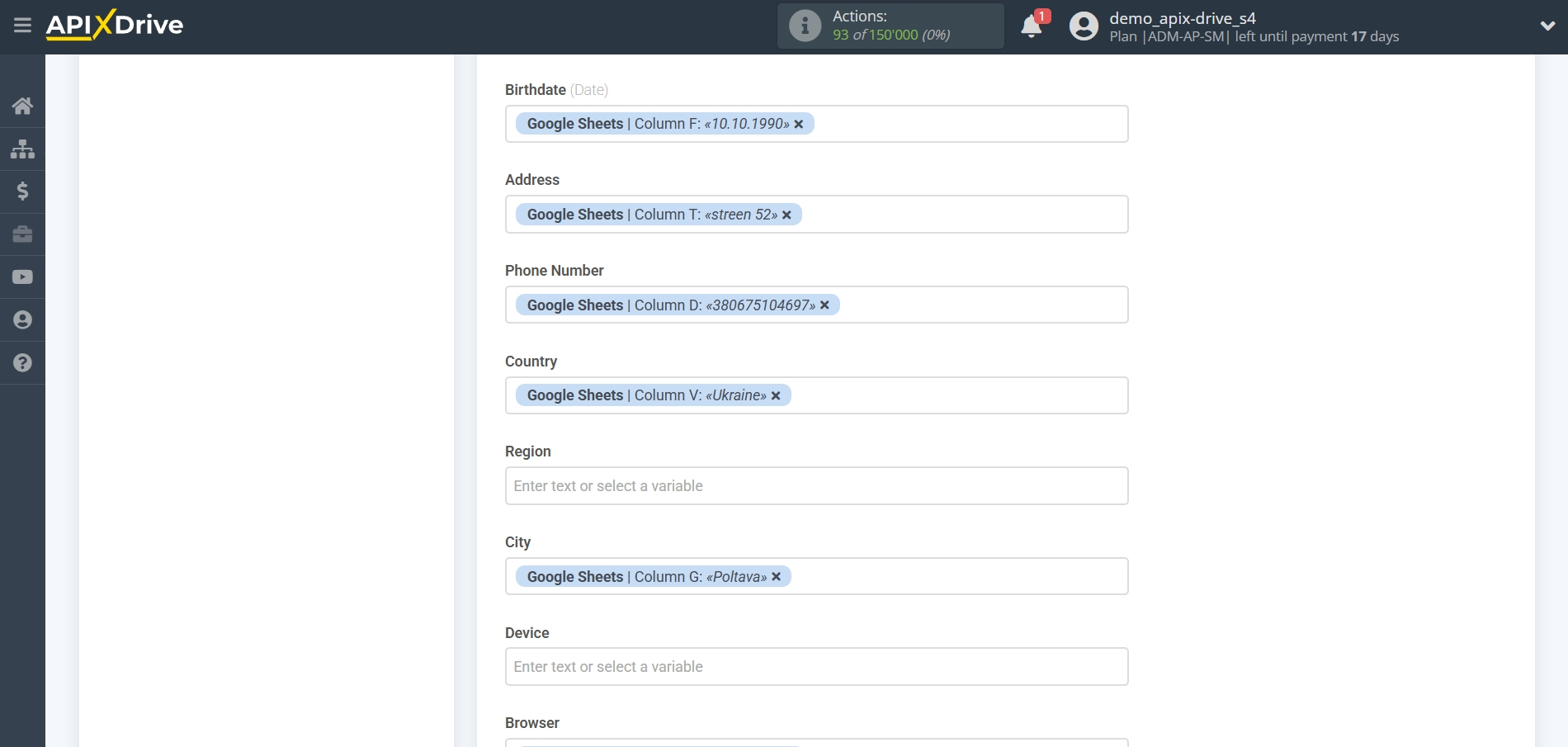Remove Column D variable from Phone Number
This screenshot has height=747, width=1568.
point(824,305)
